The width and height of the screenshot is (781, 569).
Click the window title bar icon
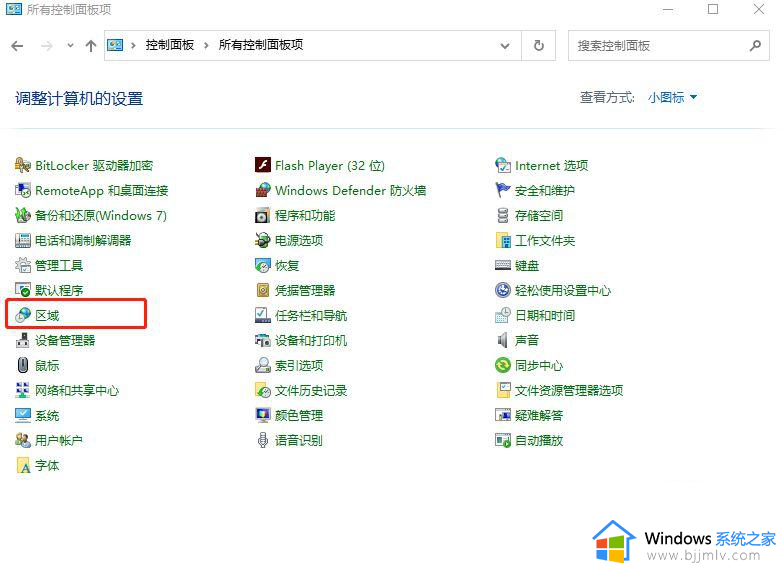[13, 9]
